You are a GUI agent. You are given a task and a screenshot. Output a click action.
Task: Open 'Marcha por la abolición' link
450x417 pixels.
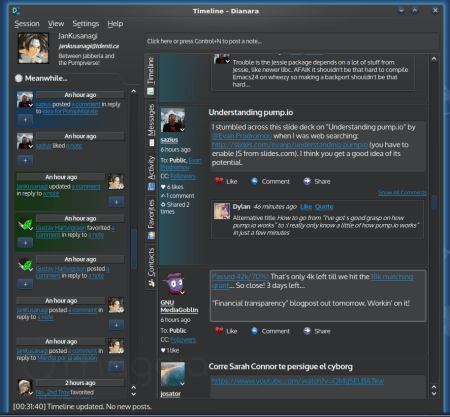click(x=67, y=358)
